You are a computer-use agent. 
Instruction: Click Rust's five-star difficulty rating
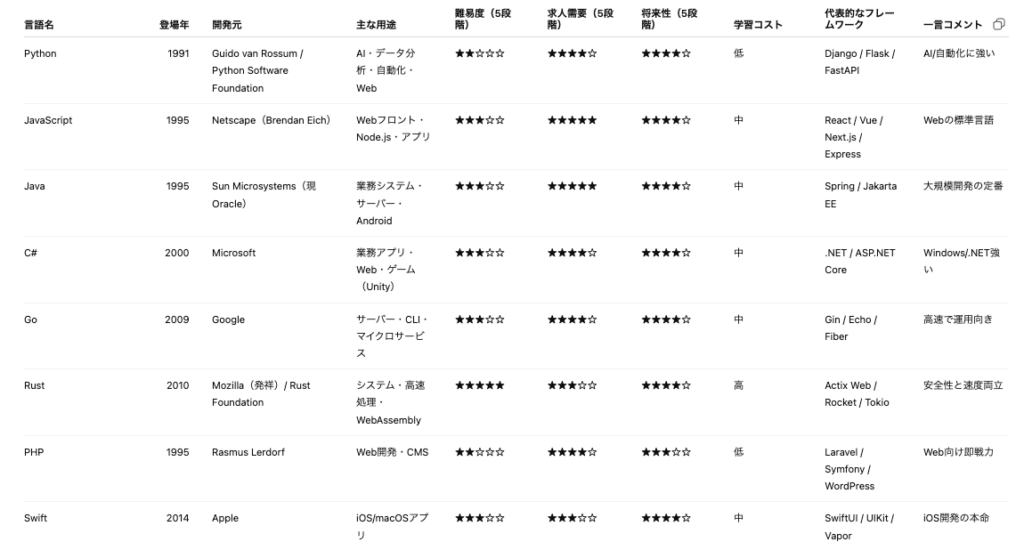click(480, 385)
